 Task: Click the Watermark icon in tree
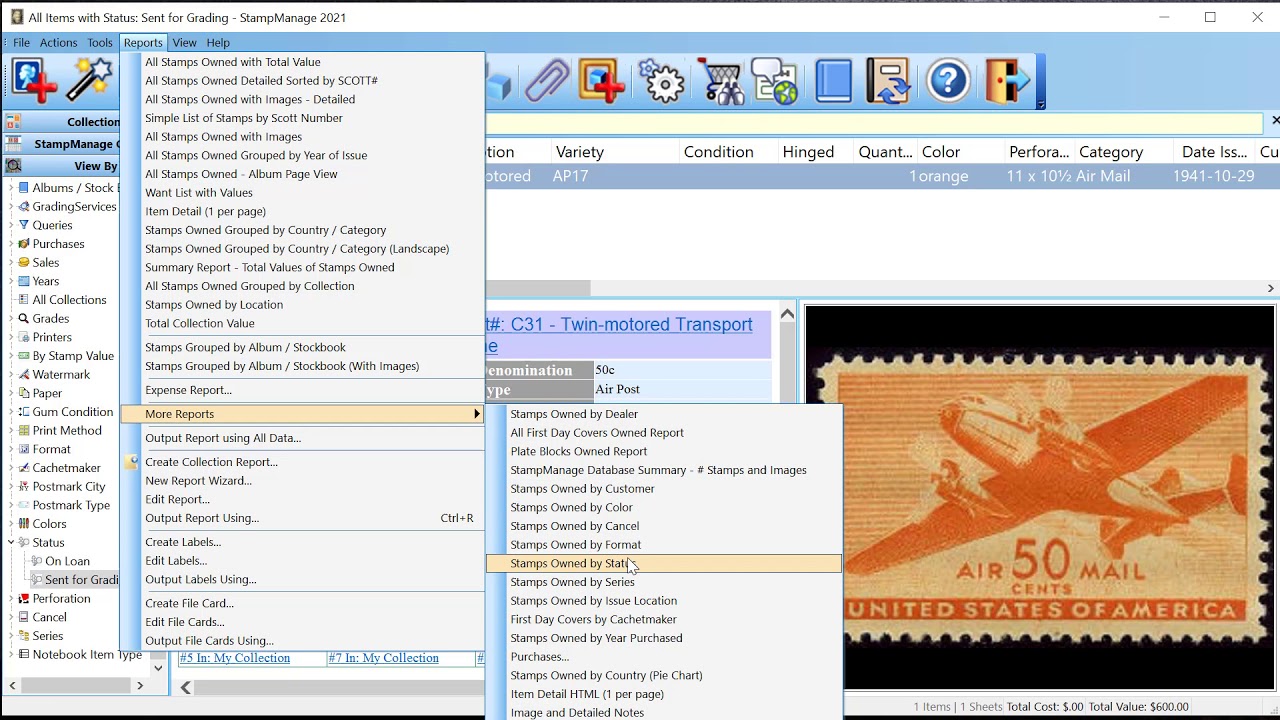pyautogui.click(x=24, y=375)
